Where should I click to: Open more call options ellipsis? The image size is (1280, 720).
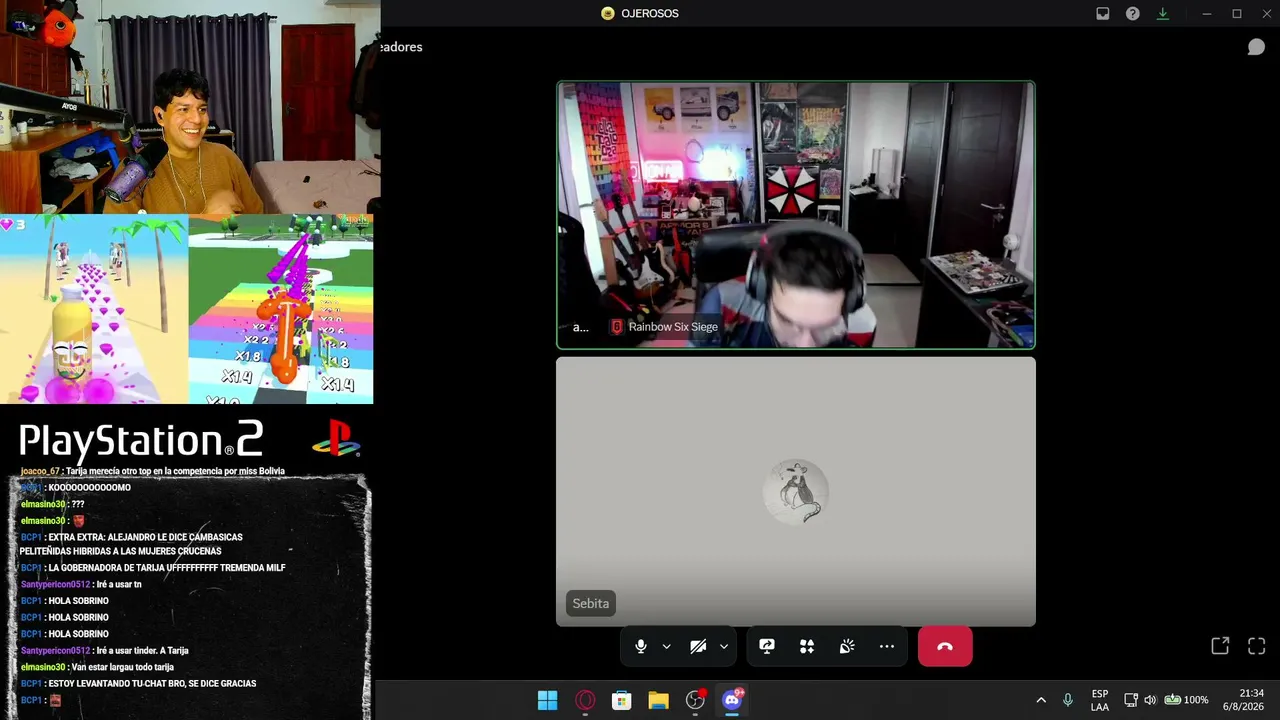coord(887,646)
